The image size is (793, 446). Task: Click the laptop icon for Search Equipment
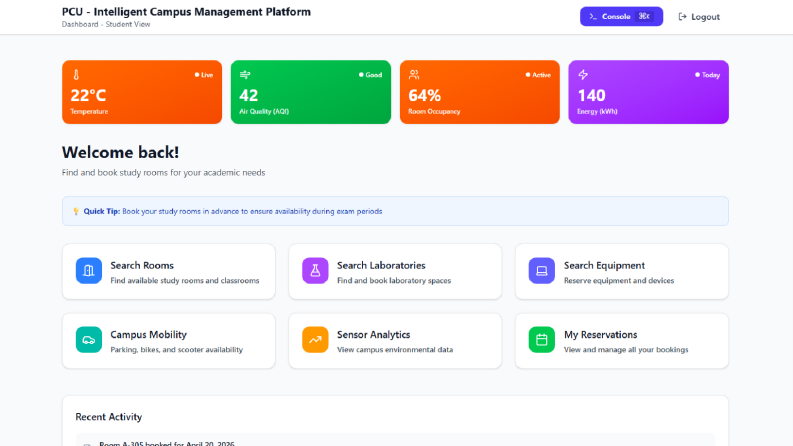pyautogui.click(x=542, y=271)
